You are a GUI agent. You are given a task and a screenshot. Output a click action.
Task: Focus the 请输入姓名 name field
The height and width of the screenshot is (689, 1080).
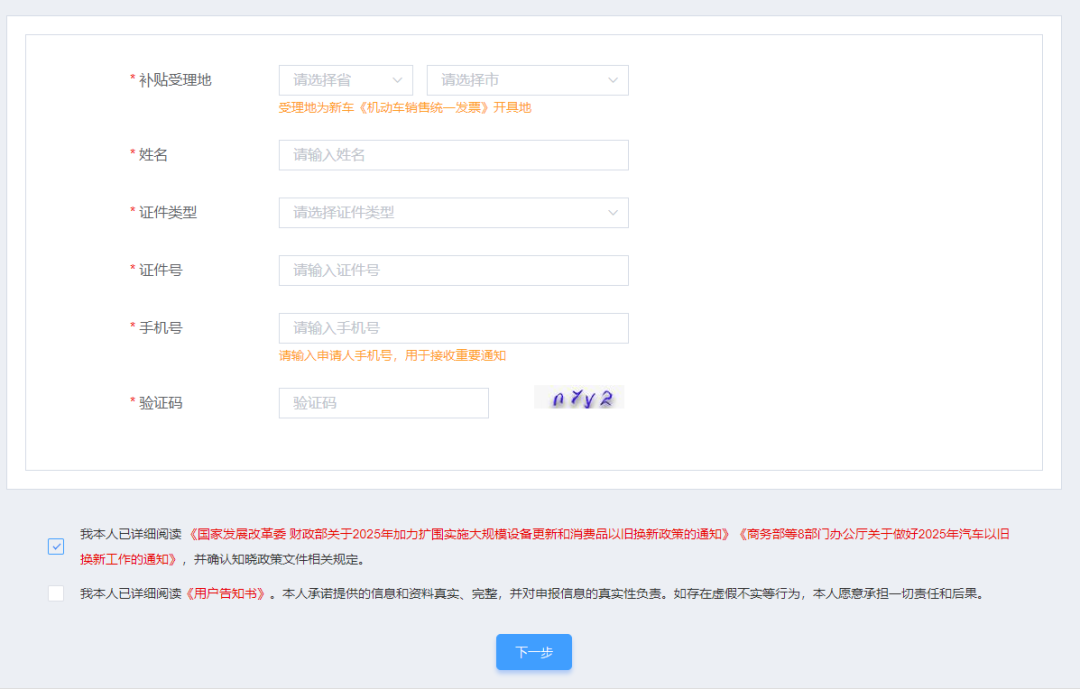453,155
